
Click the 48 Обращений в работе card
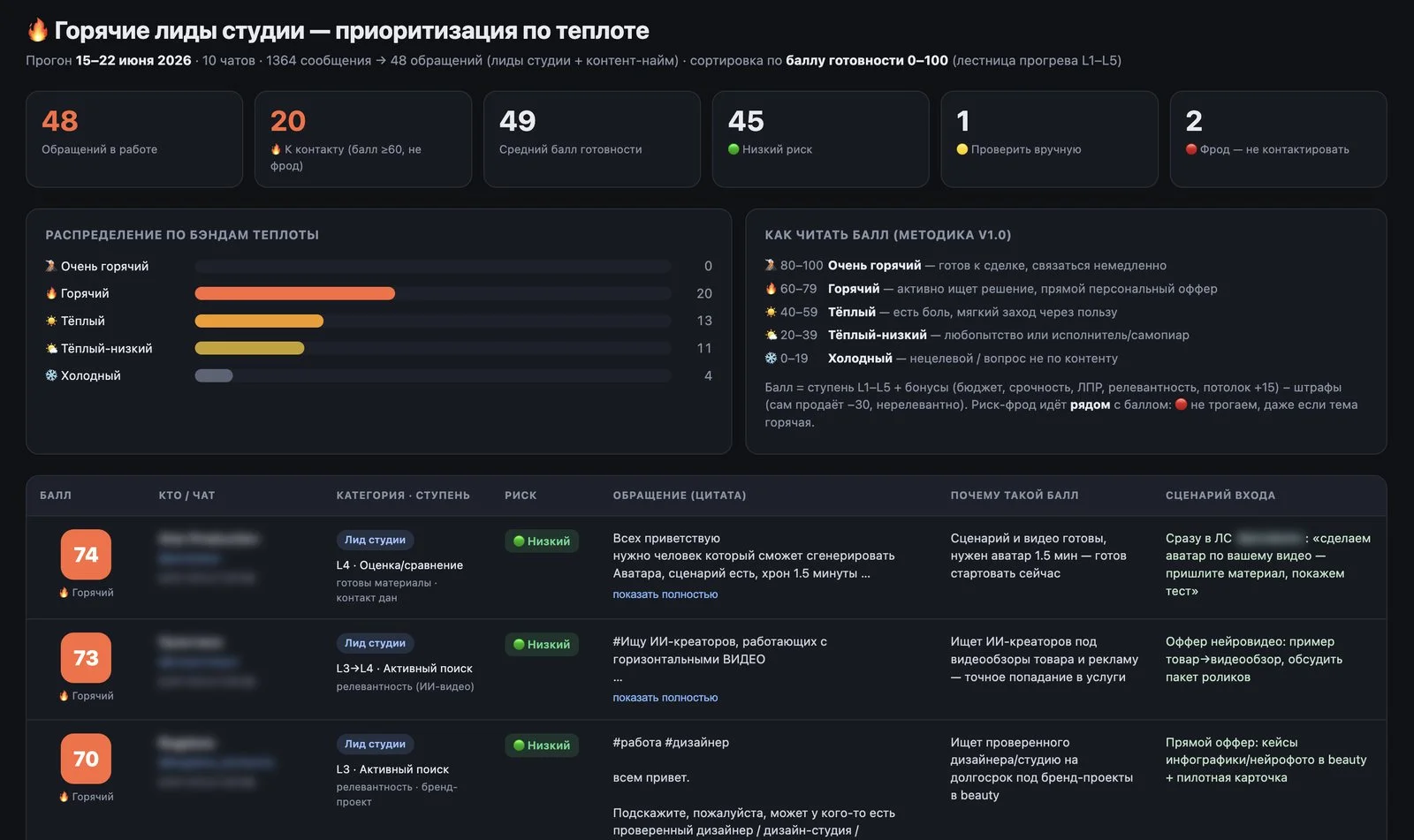[134, 139]
